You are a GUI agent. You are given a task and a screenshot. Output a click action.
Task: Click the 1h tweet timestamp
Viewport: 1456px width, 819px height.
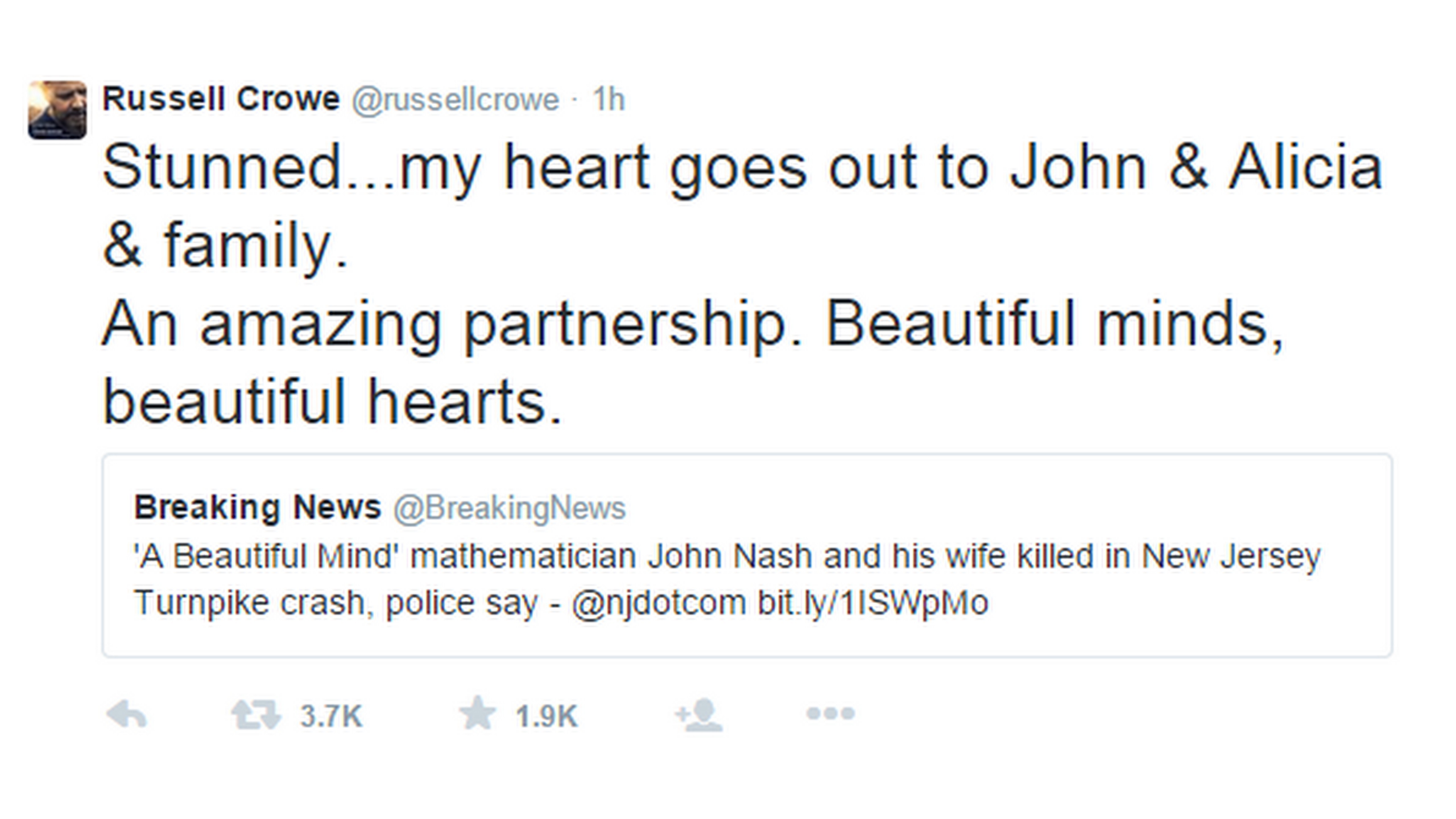click(x=608, y=100)
